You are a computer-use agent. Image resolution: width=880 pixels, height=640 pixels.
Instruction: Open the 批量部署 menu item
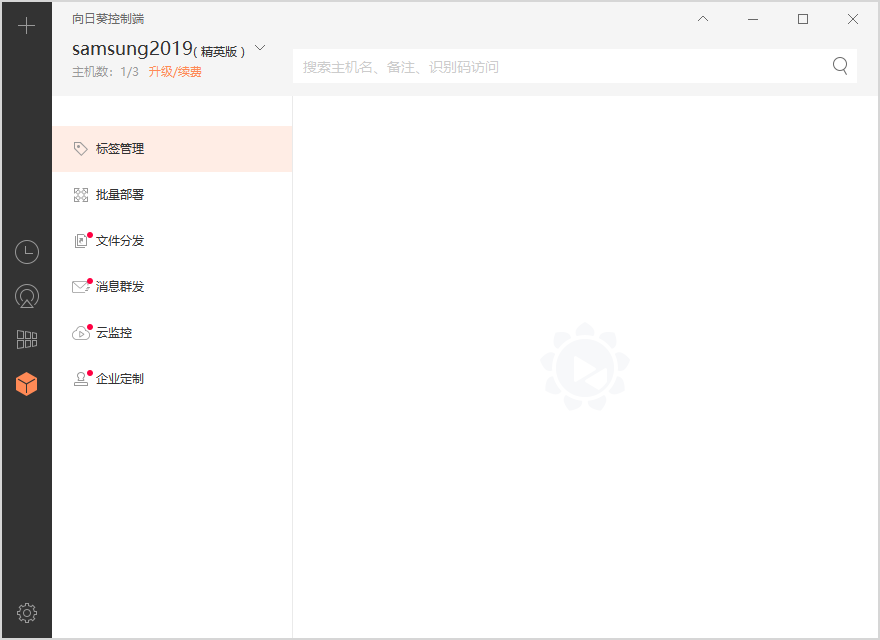(x=172, y=195)
